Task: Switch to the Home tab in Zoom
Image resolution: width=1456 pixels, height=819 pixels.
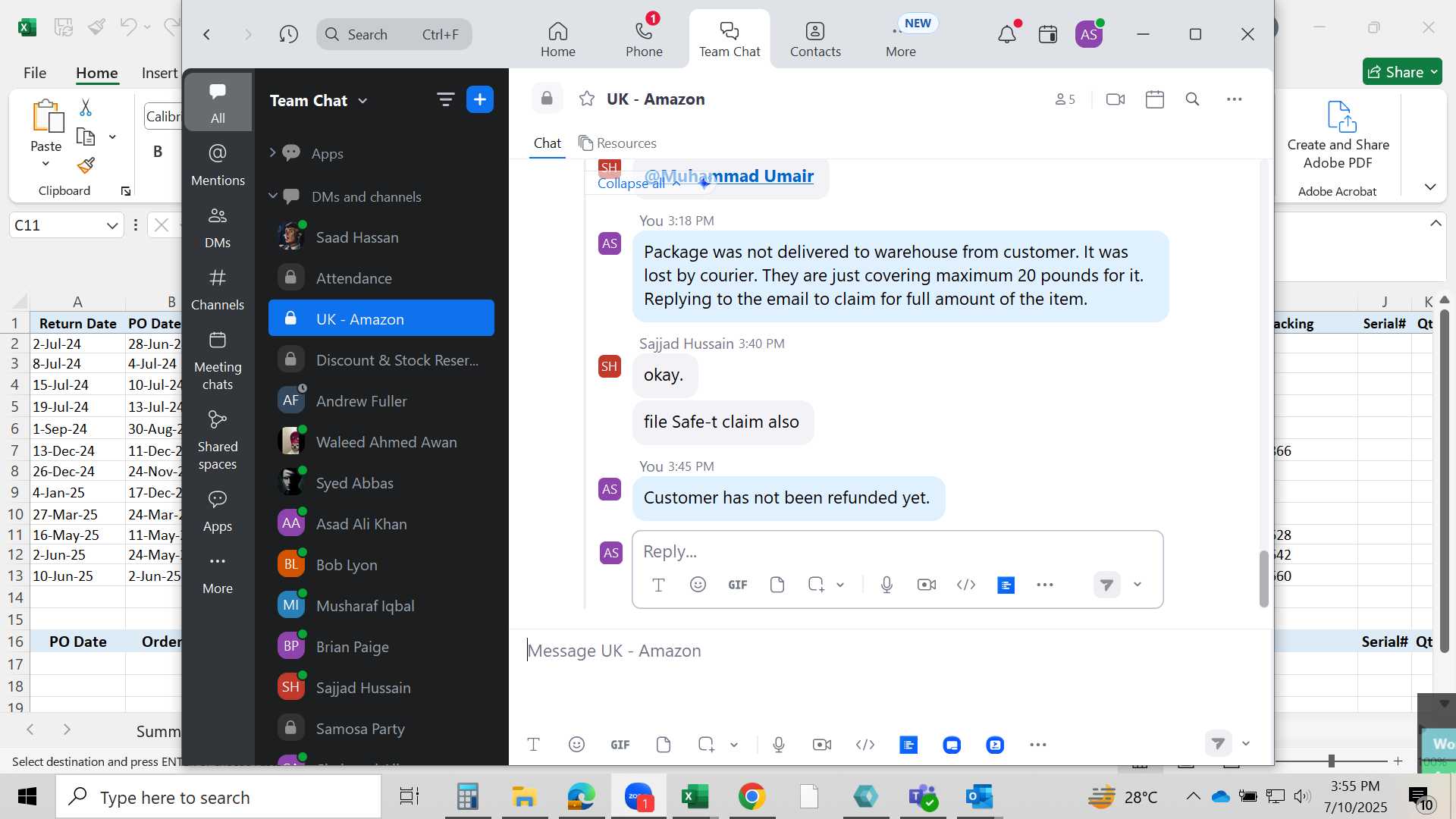Action: 557,38
